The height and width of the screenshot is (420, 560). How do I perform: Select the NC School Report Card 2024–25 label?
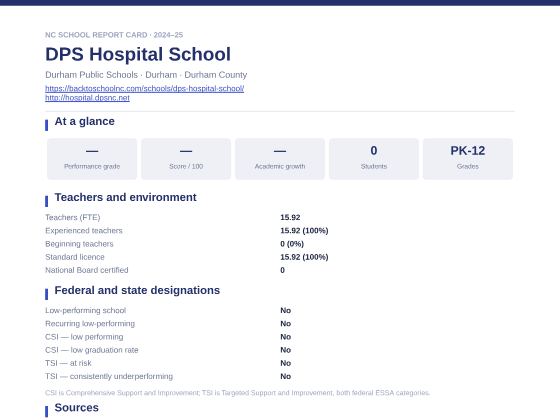pyautogui.click(x=114, y=35)
